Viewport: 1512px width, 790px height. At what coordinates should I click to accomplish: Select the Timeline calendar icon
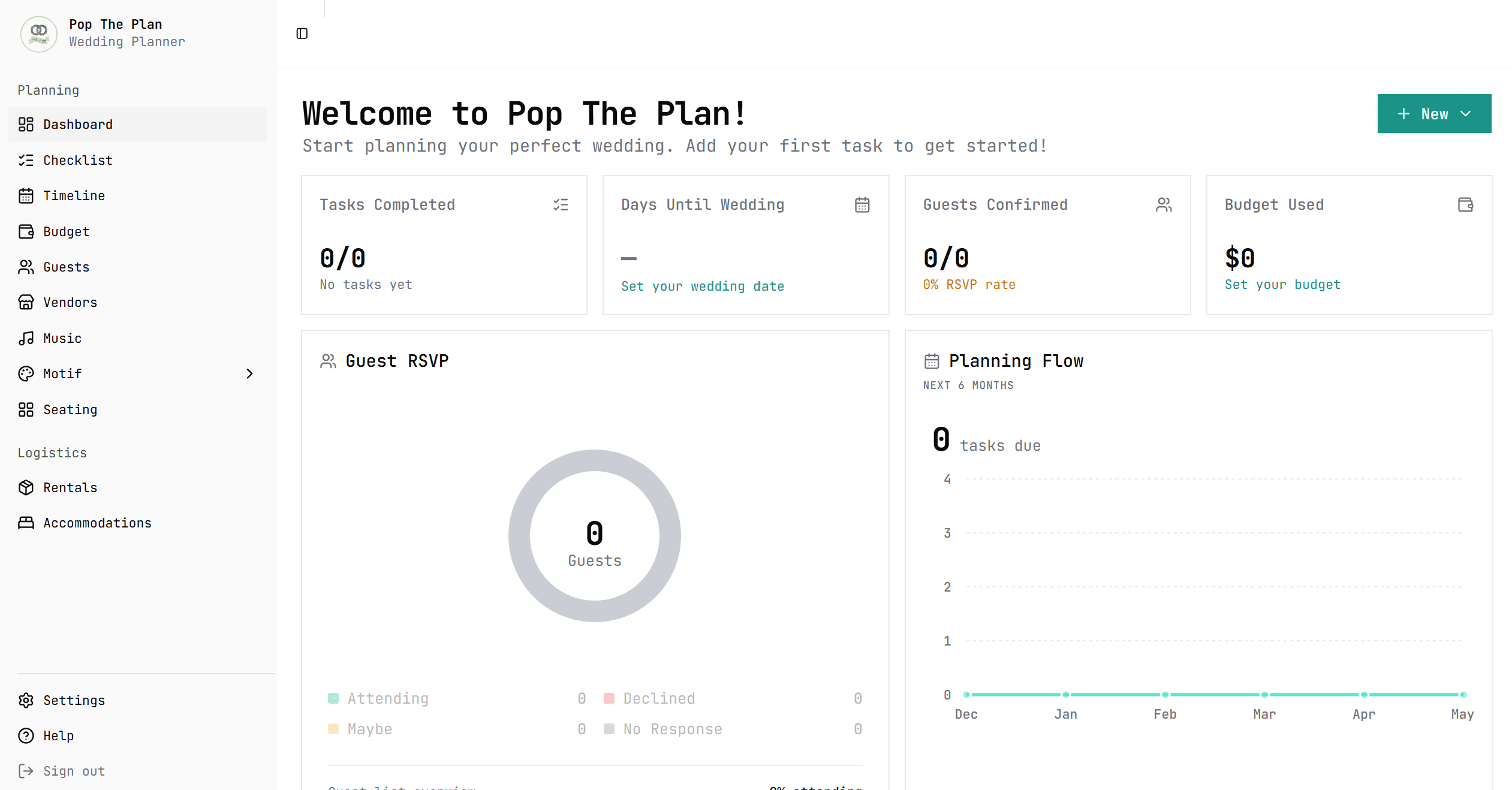tap(26, 195)
